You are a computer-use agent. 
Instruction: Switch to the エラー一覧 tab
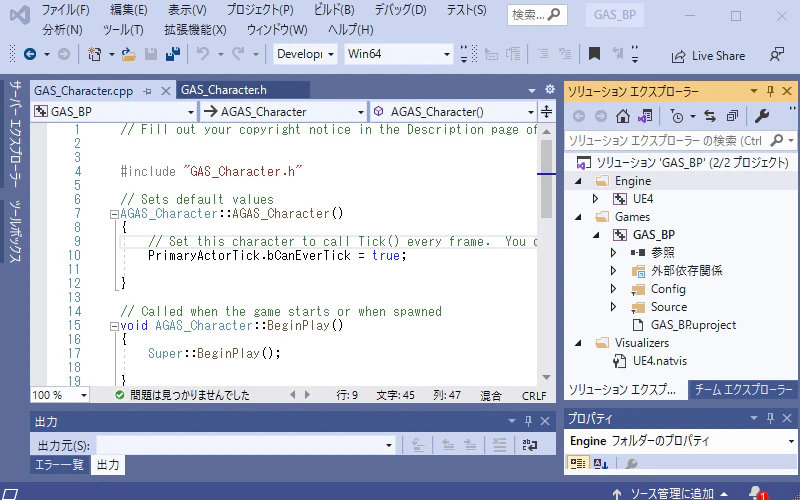pos(59,465)
